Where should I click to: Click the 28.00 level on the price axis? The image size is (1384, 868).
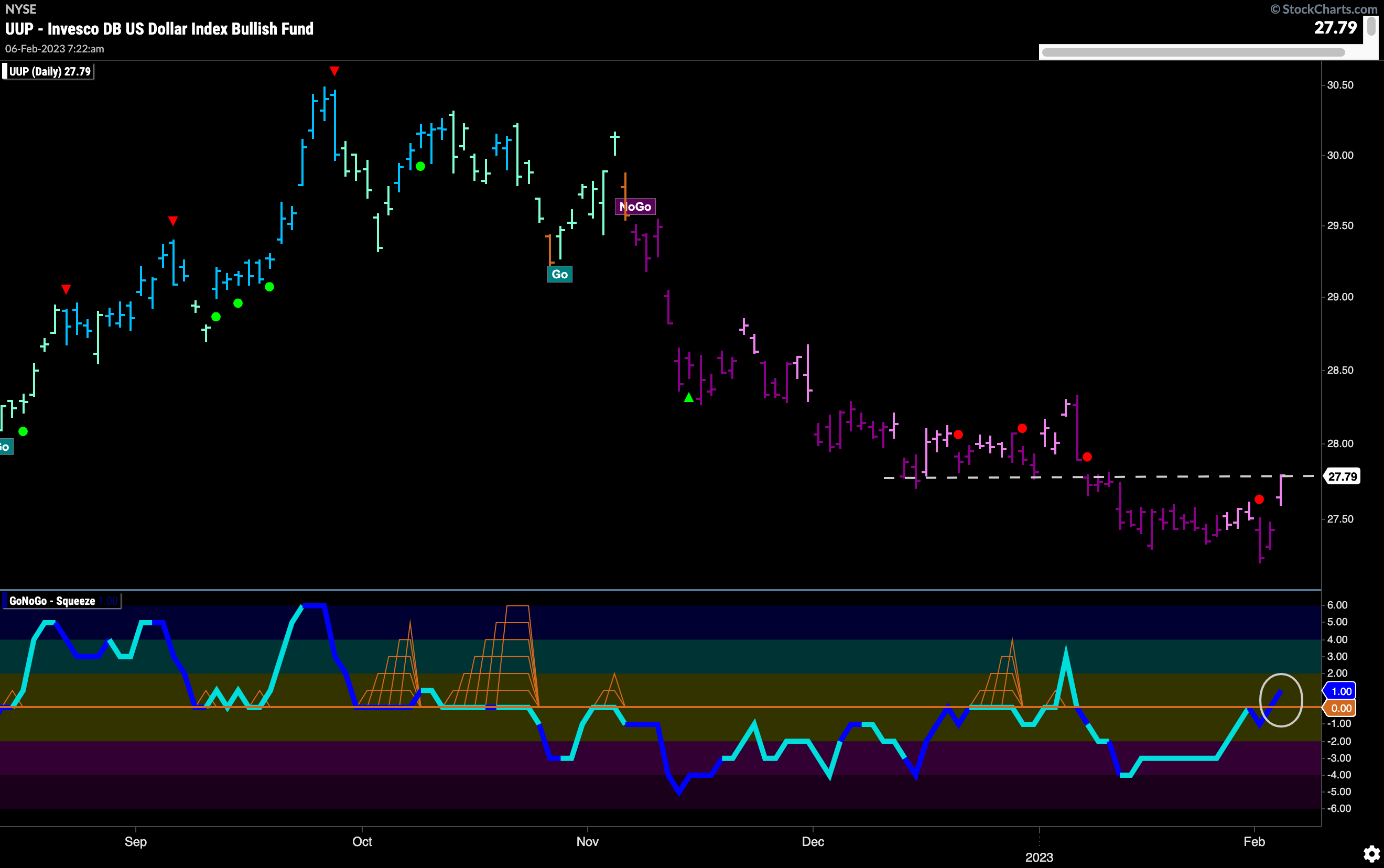tap(1340, 443)
